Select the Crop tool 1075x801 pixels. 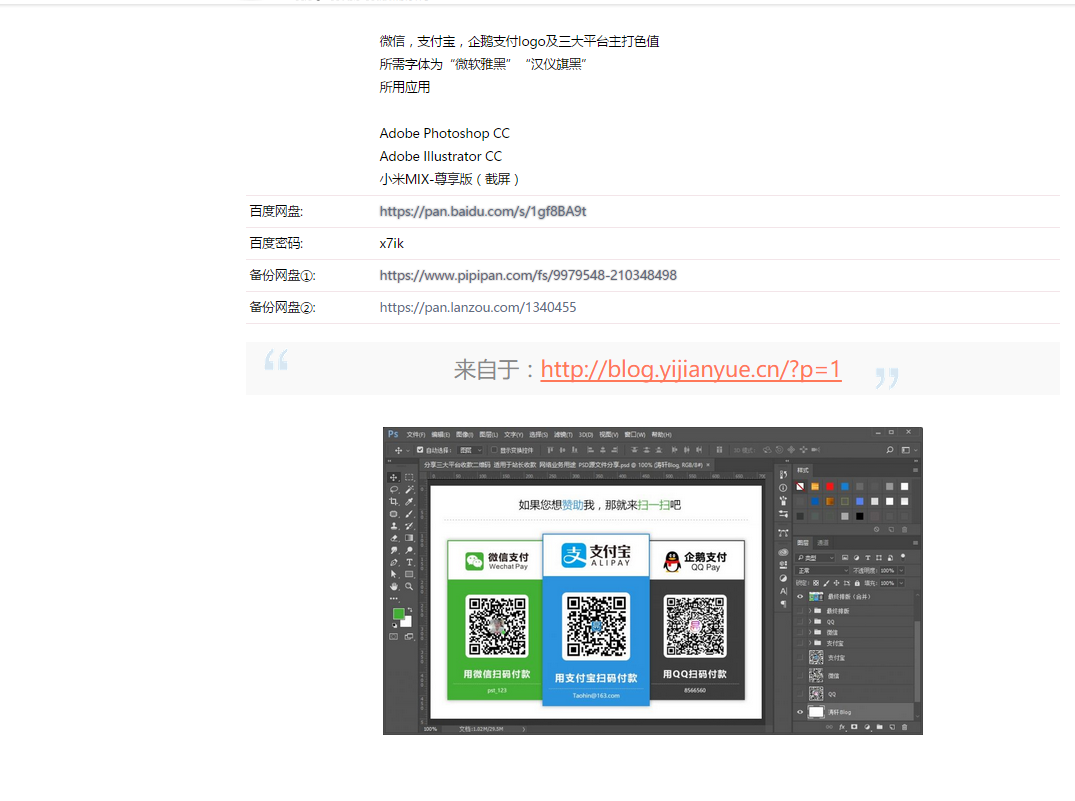point(394,502)
